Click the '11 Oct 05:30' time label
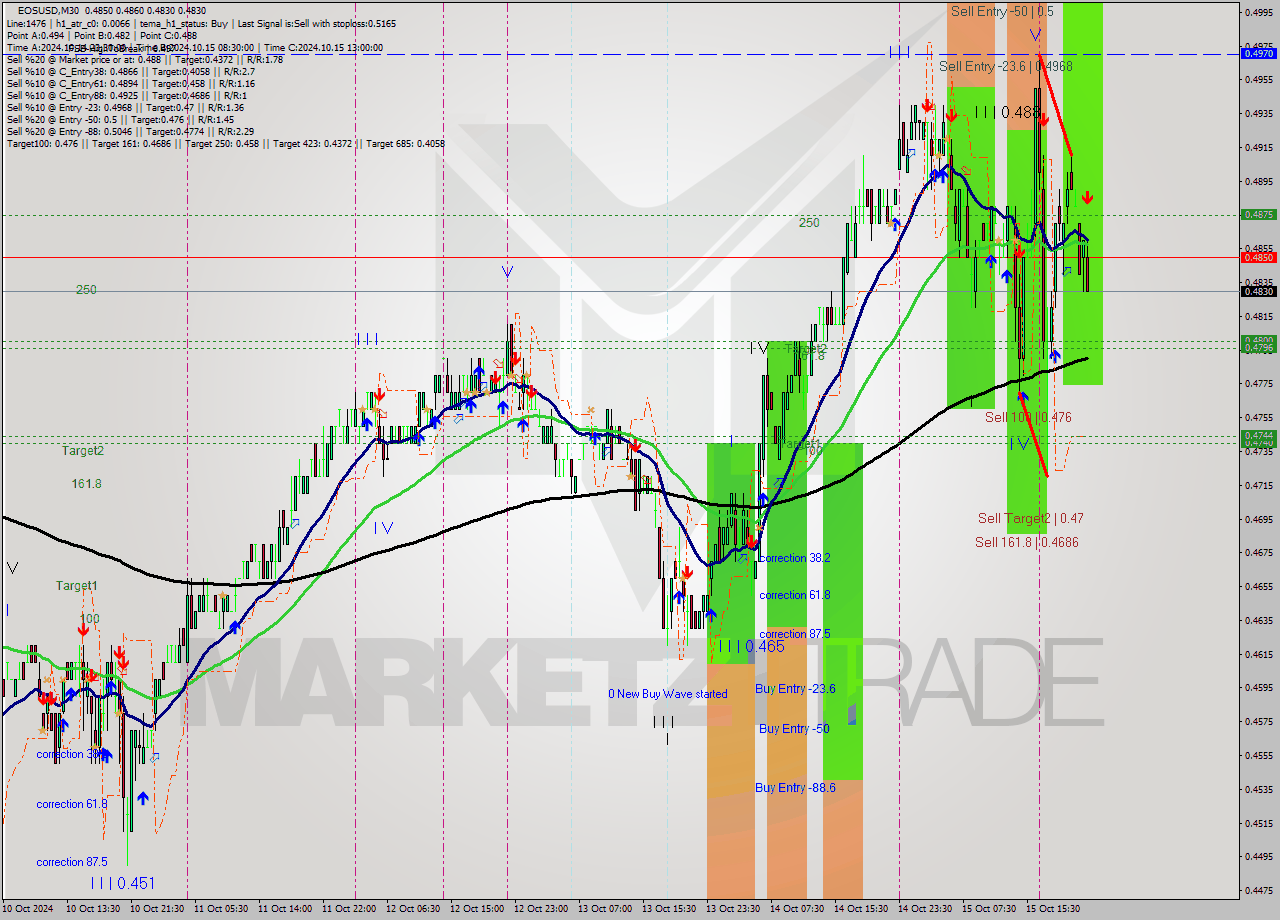This screenshot has width=1280, height=920. (x=219, y=909)
